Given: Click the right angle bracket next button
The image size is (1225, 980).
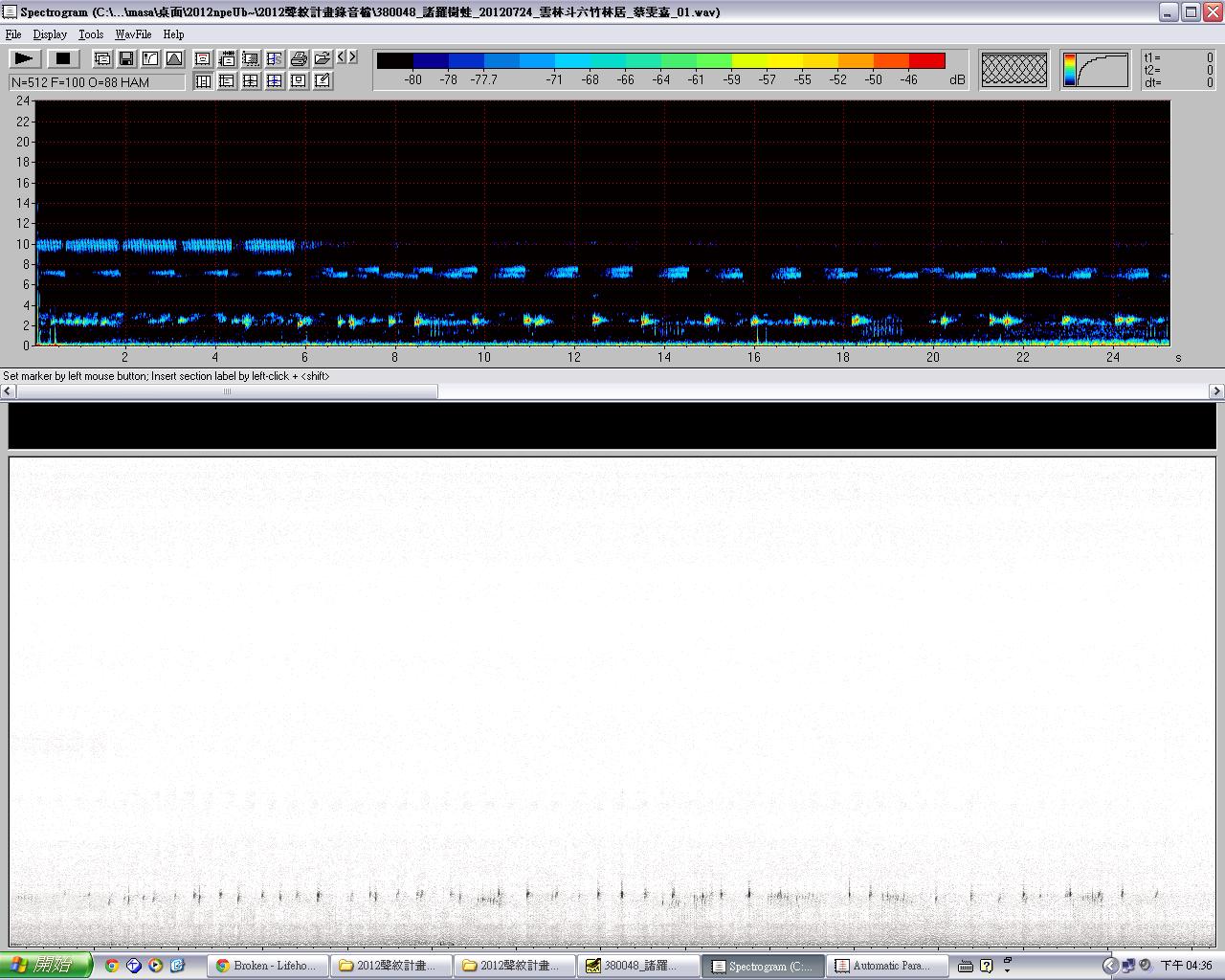Looking at the screenshot, I should (353, 57).
